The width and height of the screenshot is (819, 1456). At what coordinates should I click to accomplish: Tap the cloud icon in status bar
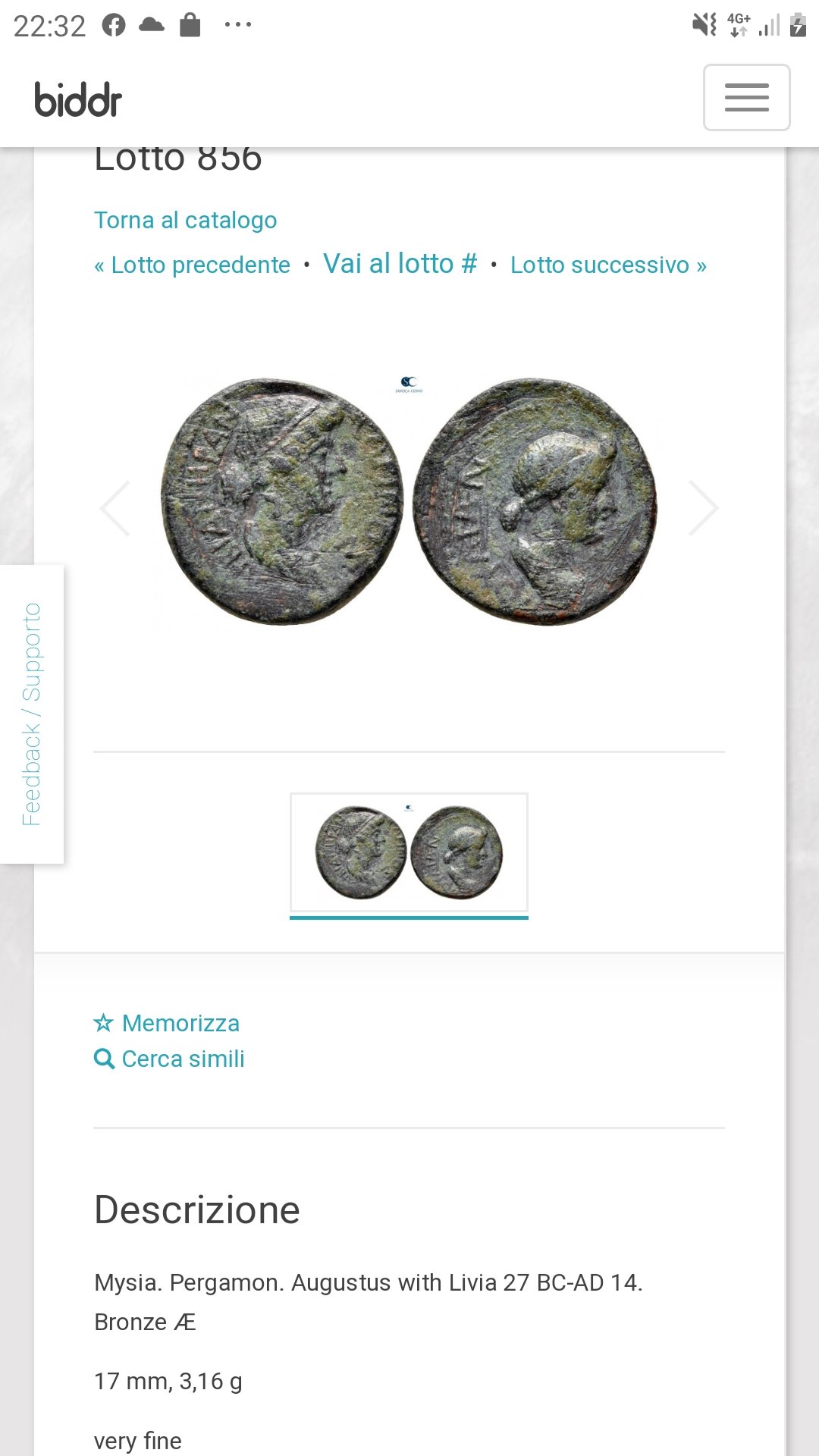(x=152, y=25)
